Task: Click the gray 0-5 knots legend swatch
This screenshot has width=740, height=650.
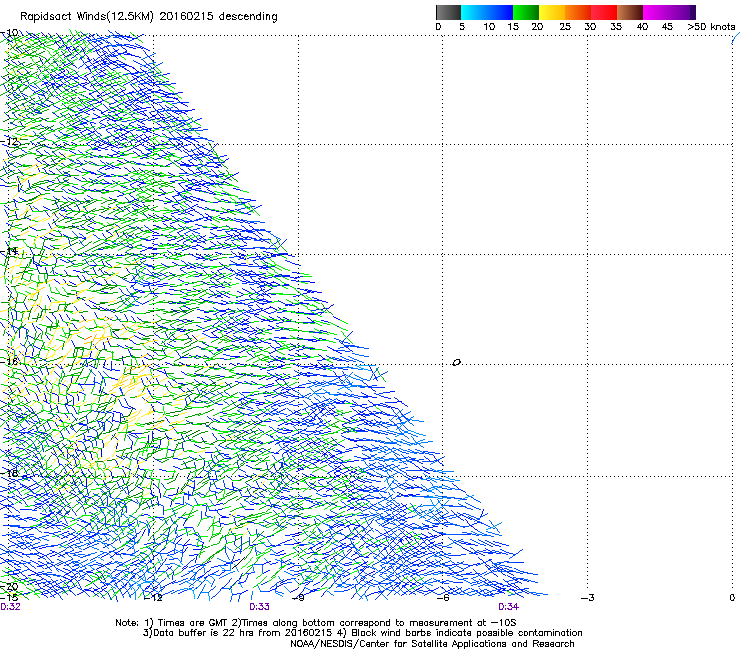Action: (x=448, y=12)
